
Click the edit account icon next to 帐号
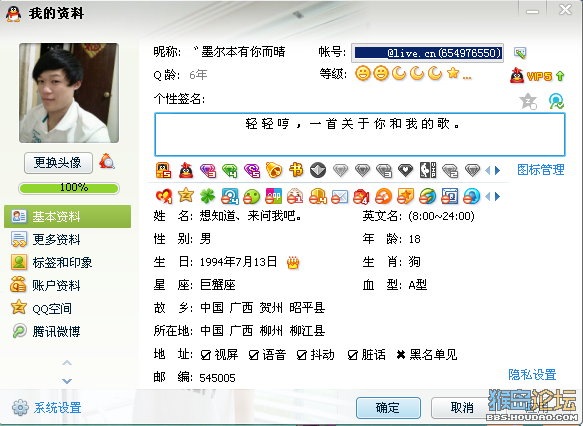[x=520, y=53]
